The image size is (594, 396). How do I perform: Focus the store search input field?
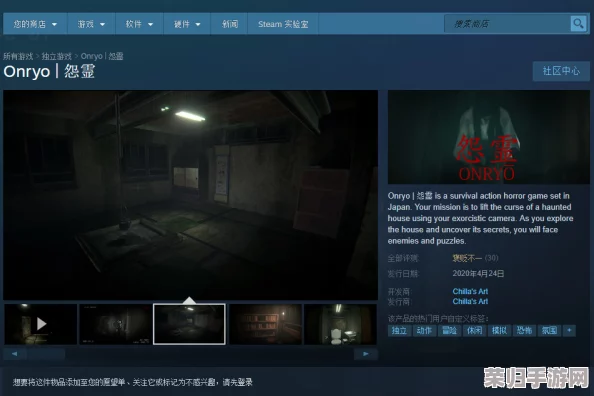(x=507, y=24)
